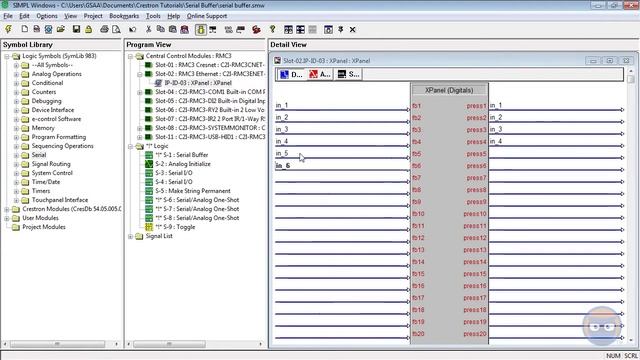Click the red toolbar icon before the question mark
Viewport: 640px width, 360px height.
click(x=256, y=29)
